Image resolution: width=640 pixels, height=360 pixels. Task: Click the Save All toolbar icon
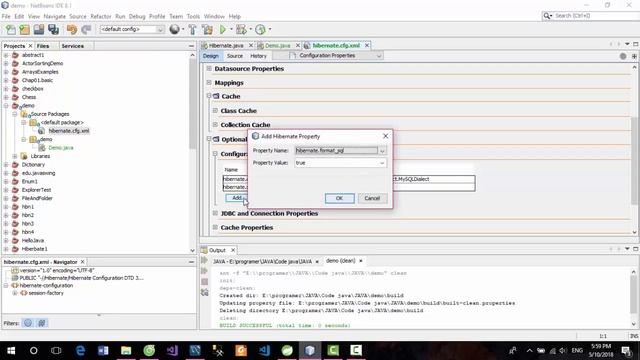click(53, 29)
